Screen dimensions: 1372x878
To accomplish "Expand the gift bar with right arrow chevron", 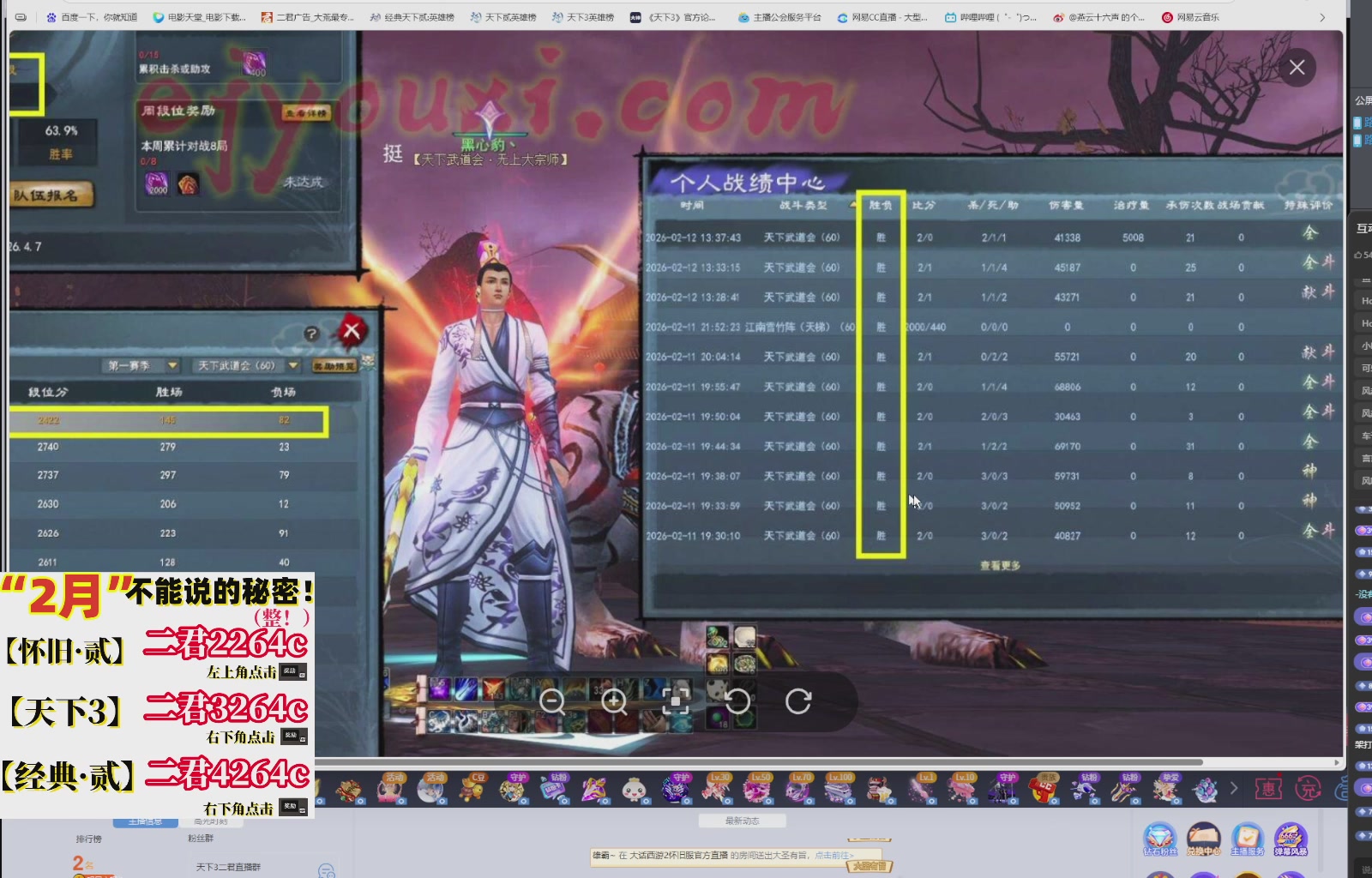I will coord(1235,788).
